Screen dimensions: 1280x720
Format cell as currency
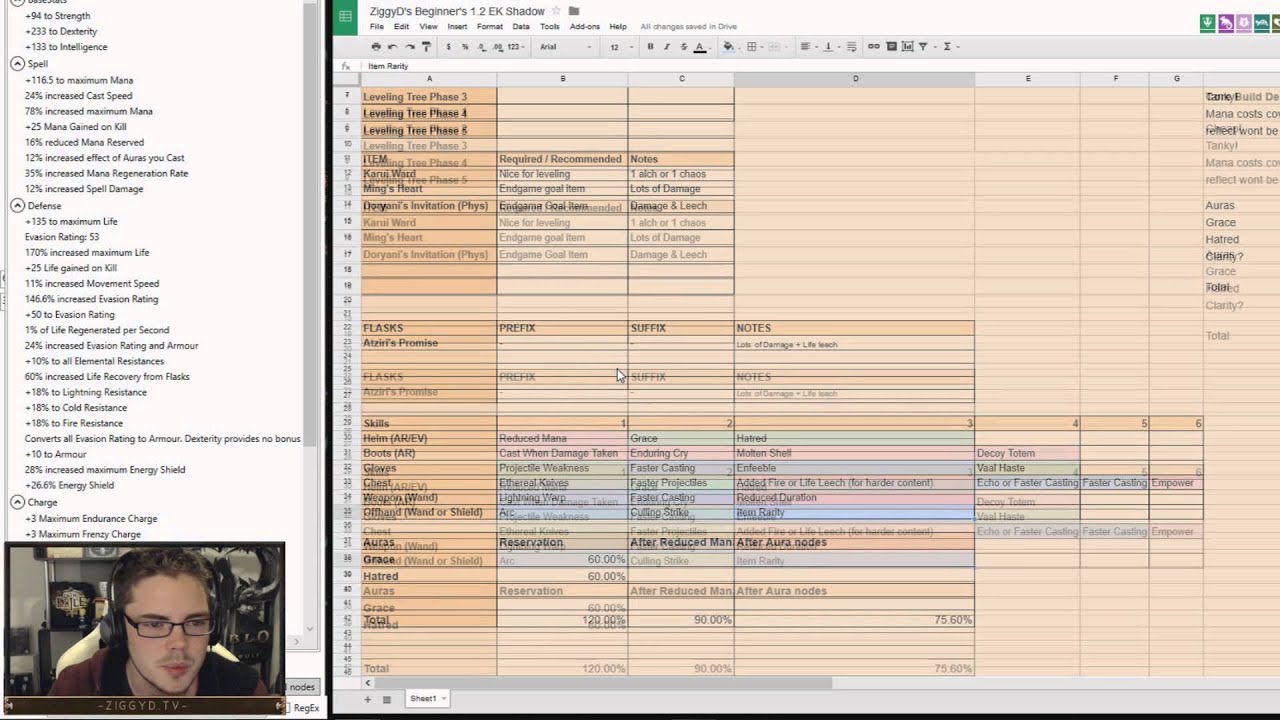coord(448,47)
